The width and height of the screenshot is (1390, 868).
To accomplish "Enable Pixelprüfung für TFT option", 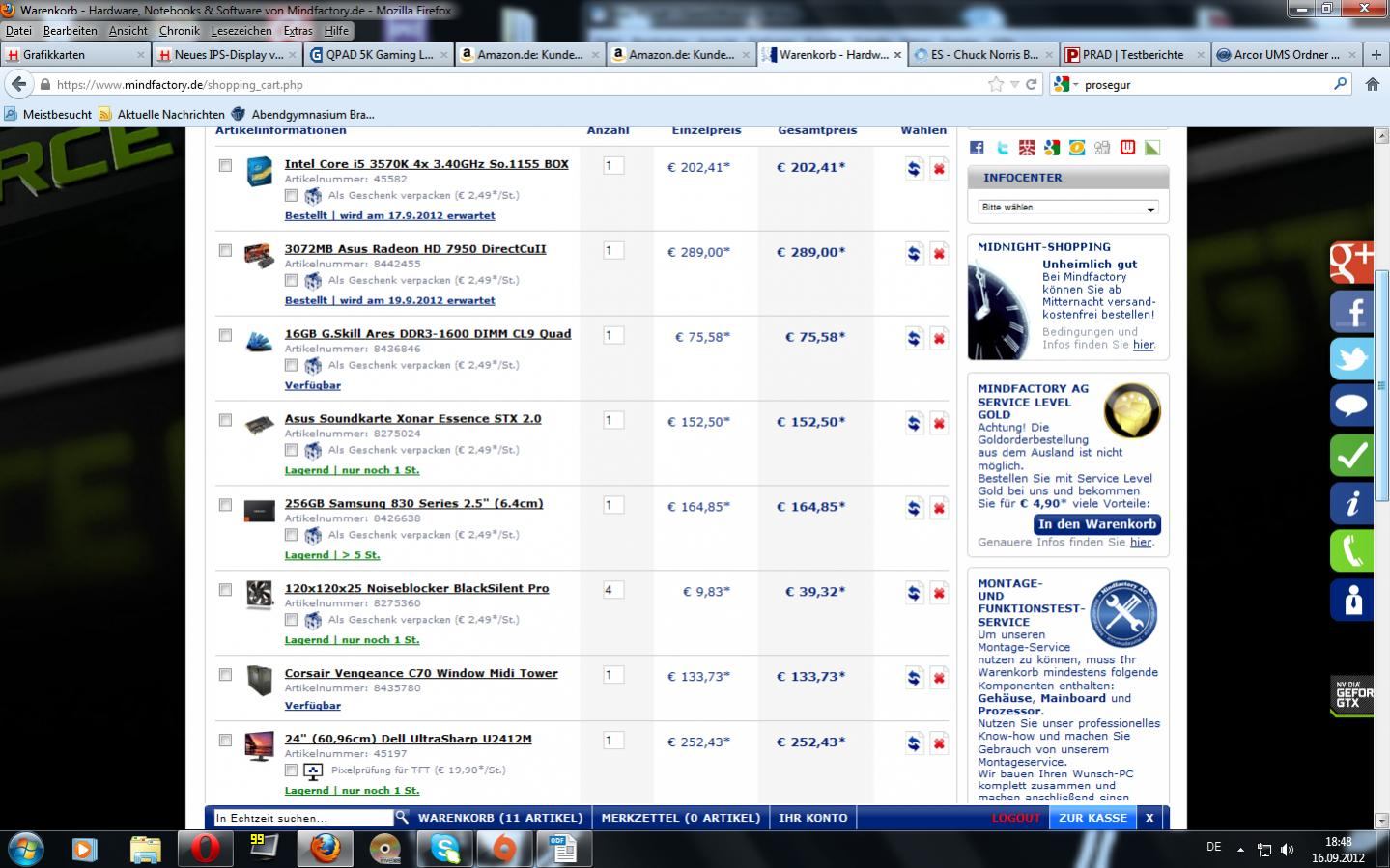I will coord(291,770).
